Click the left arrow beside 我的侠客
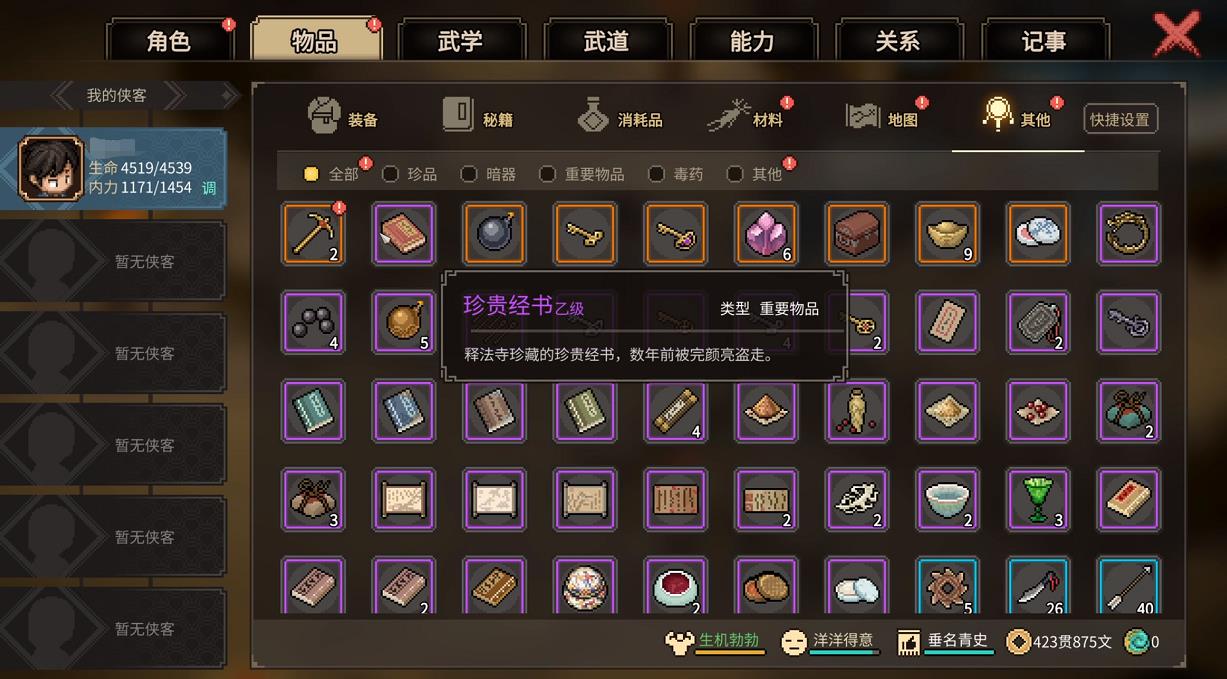 pos(64,95)
